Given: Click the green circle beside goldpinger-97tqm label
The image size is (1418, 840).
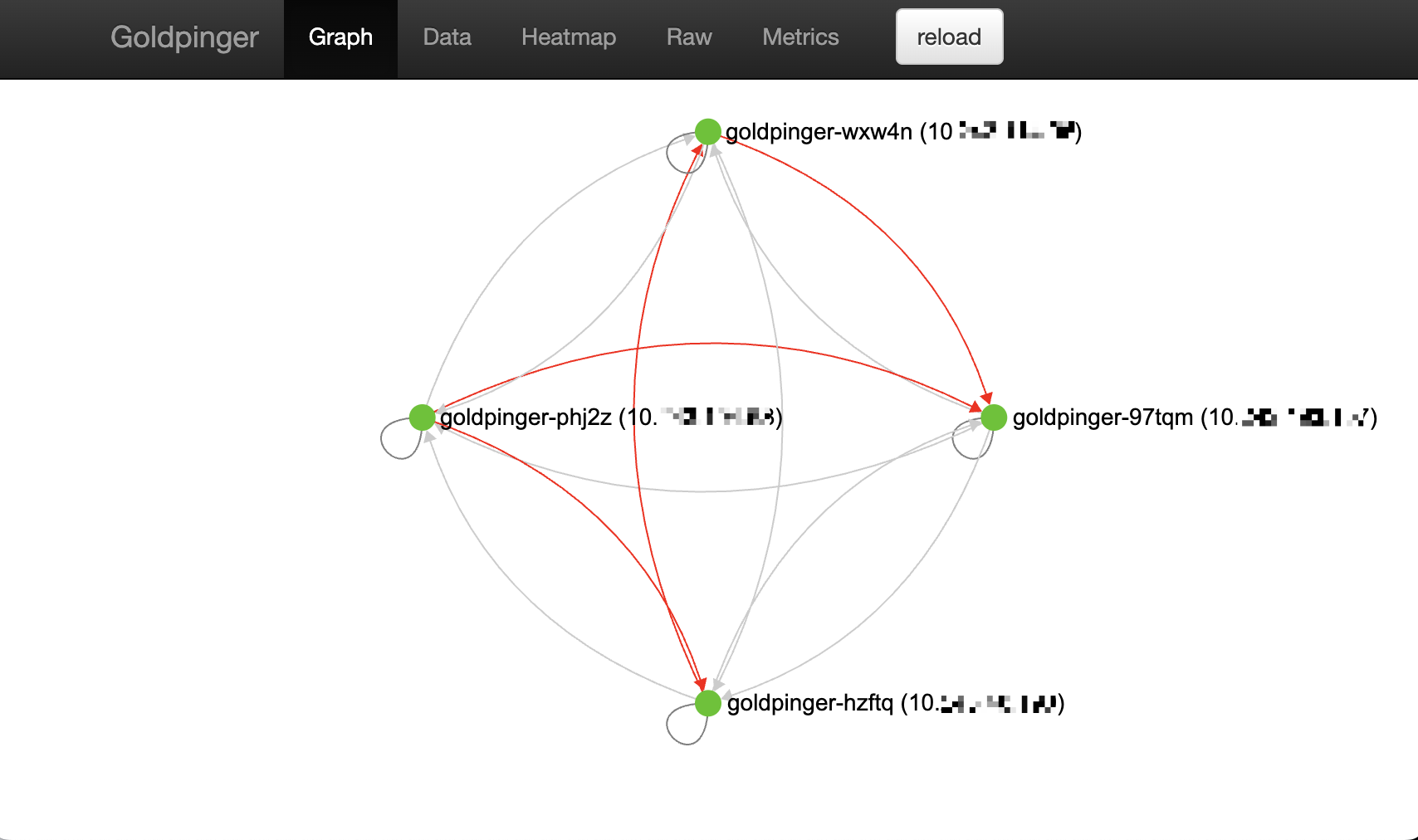Looking at the screenshot, I should [994, 418].
